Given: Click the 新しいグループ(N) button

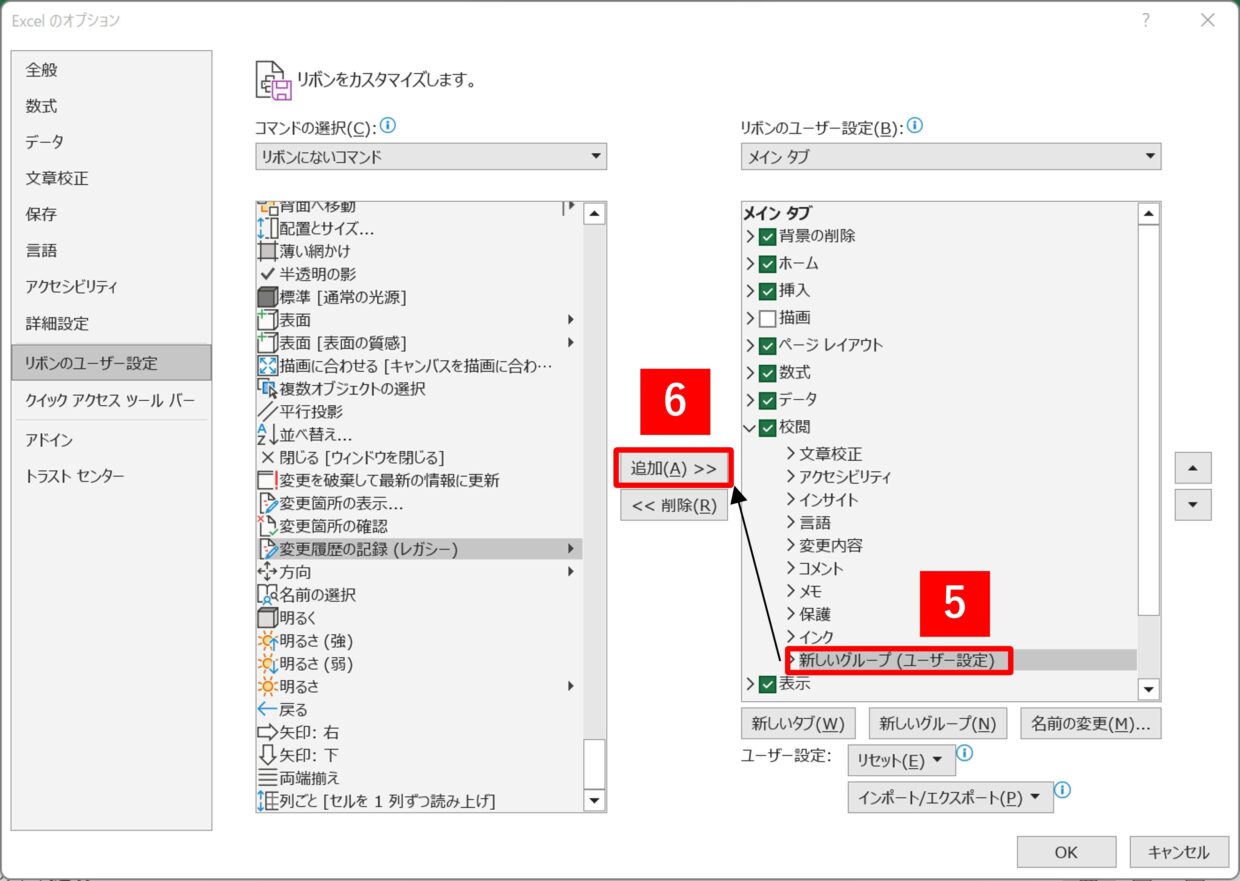Looking at the screenshot, I should (937, 723).
